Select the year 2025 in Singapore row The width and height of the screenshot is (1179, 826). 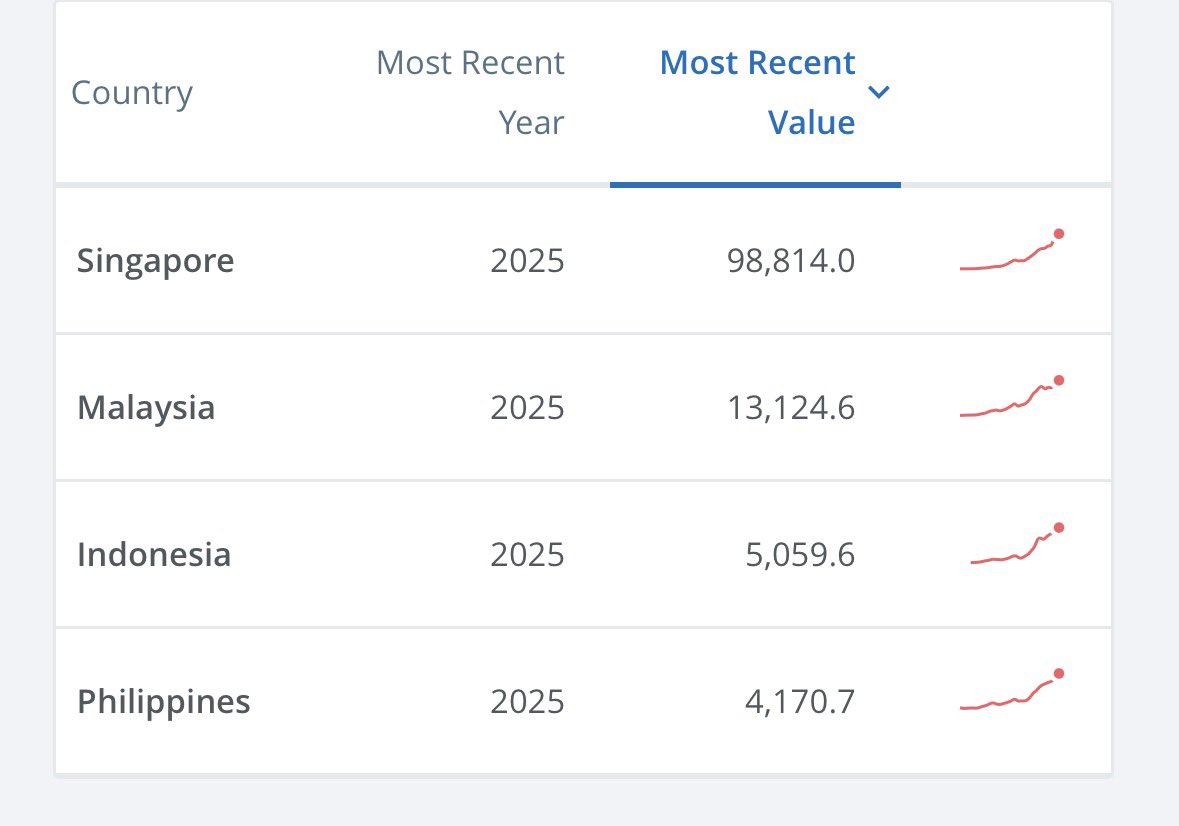[527, 262]
